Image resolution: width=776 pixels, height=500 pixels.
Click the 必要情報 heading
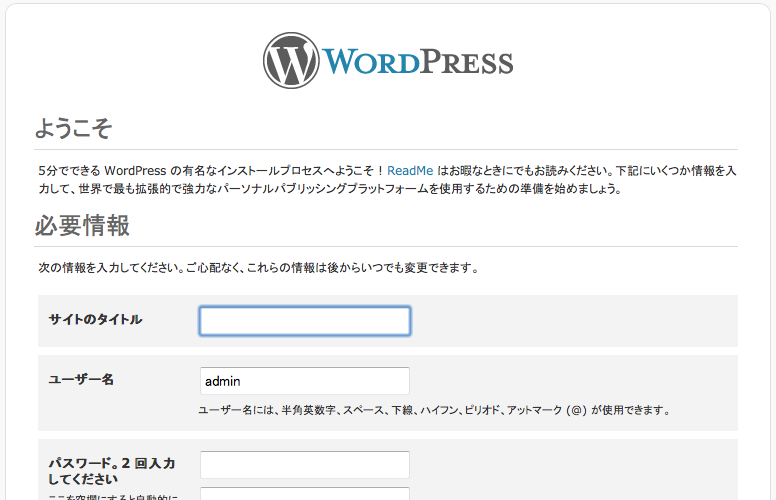[82, 225]
